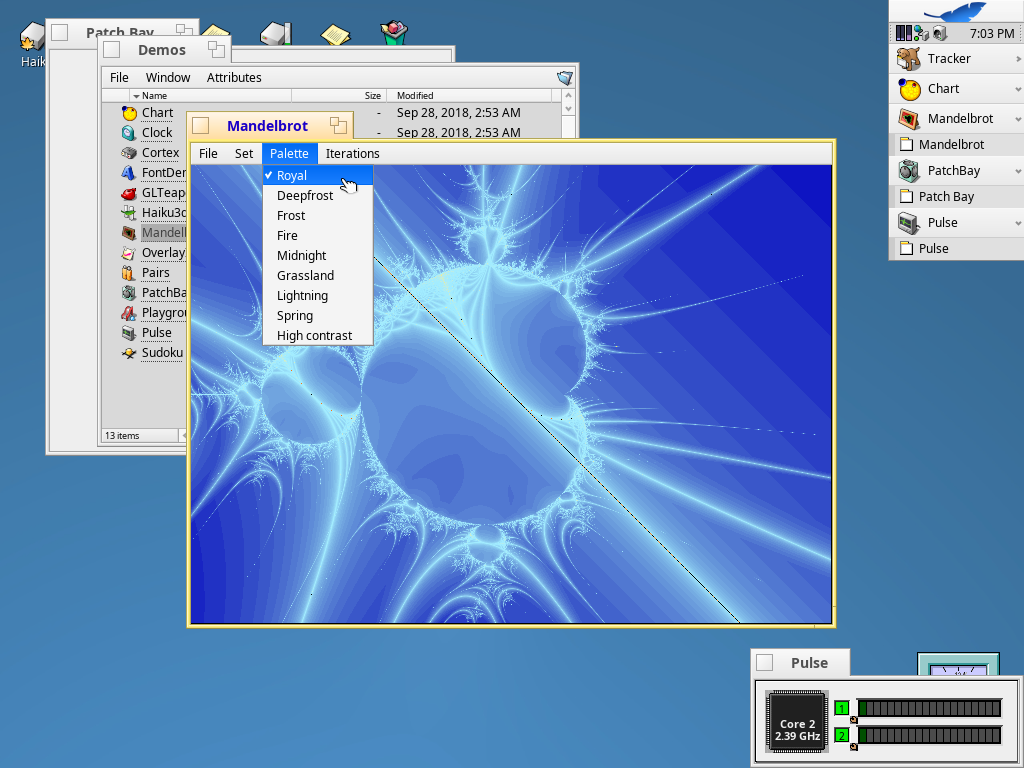Collapse the Chart entry arrow in Deskbar
Viewport: 1024px width, 768px height.
[1018, 89]
